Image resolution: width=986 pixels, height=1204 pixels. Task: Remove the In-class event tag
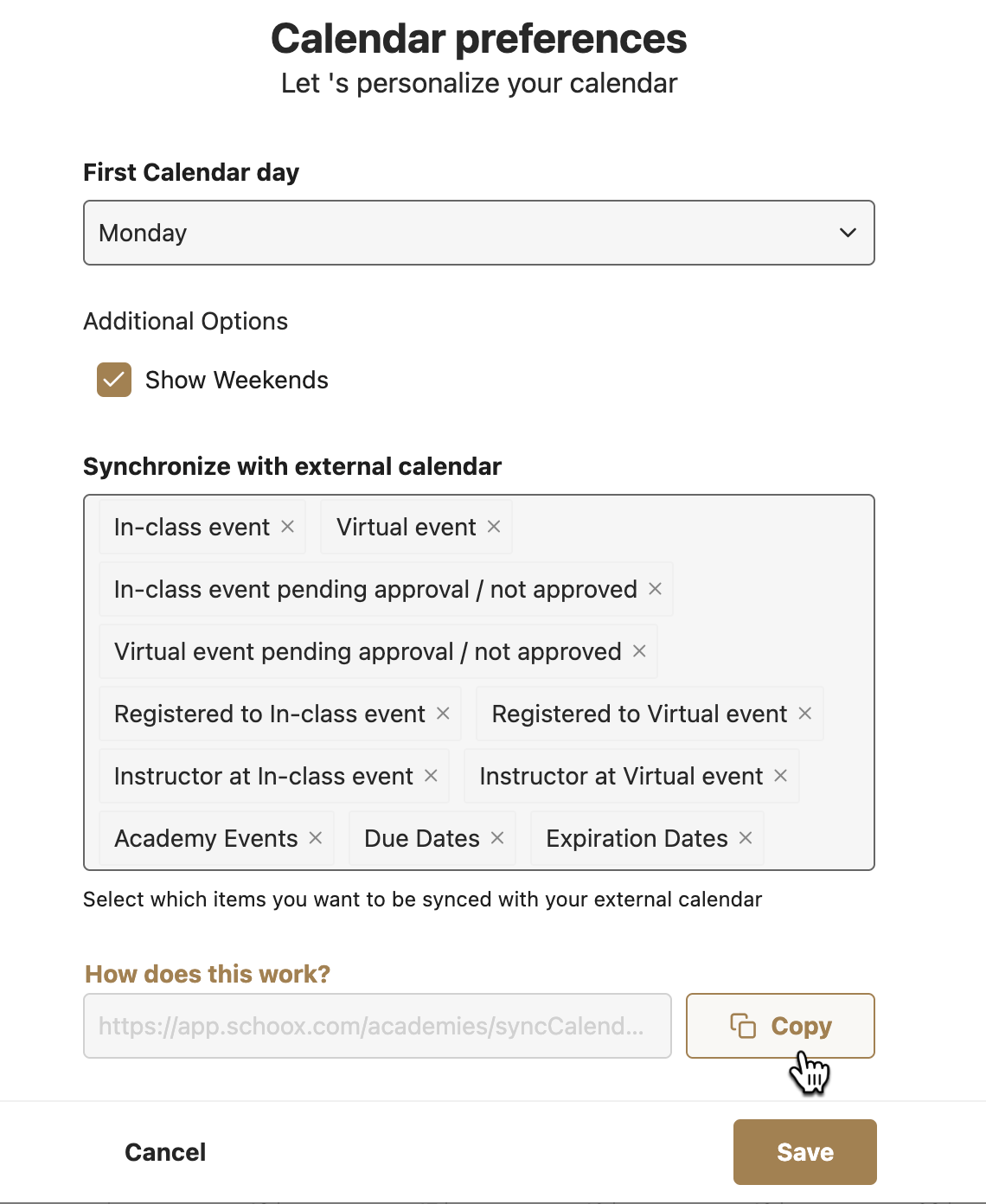coord(288,527)
